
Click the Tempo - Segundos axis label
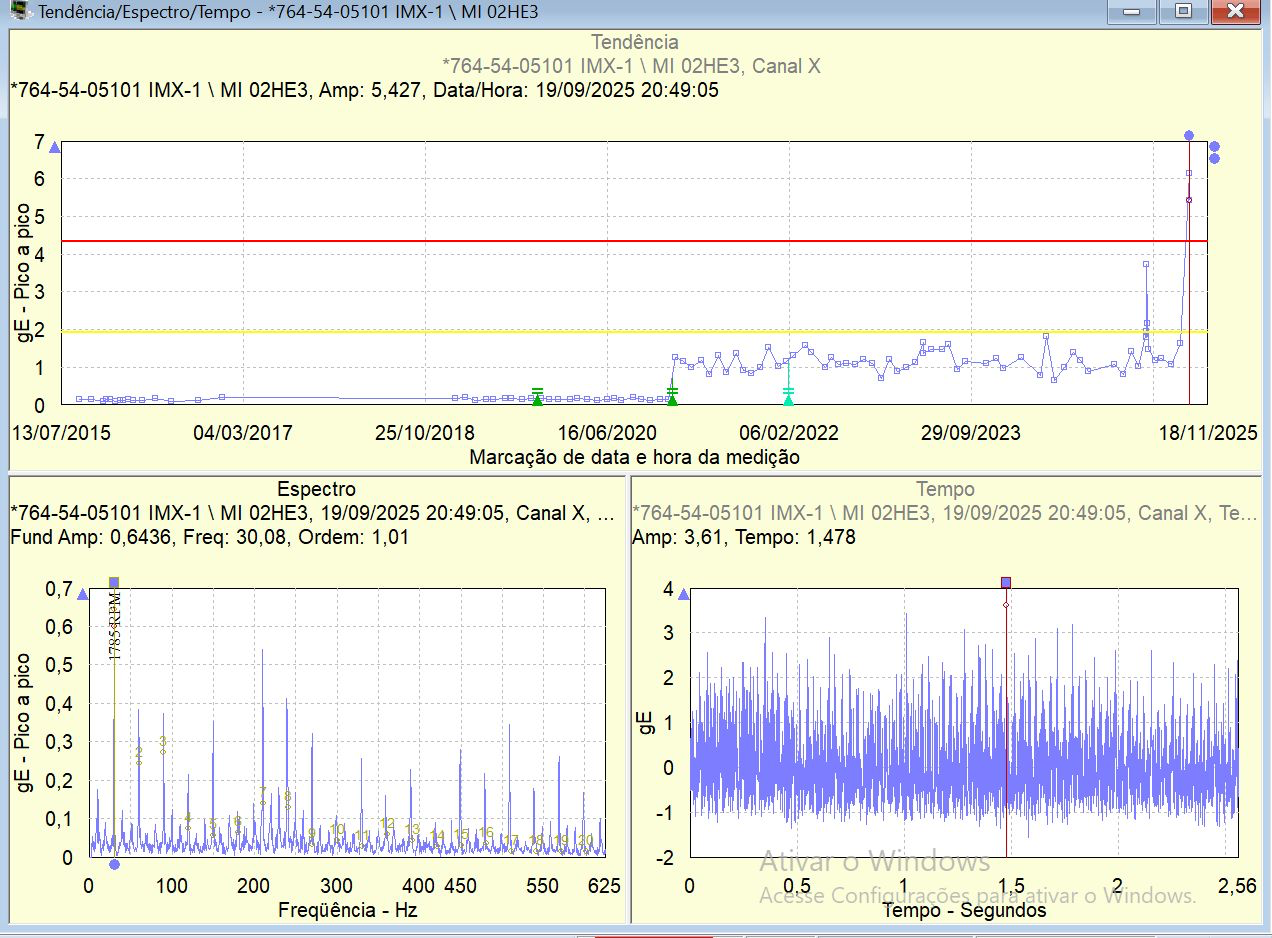964,910
